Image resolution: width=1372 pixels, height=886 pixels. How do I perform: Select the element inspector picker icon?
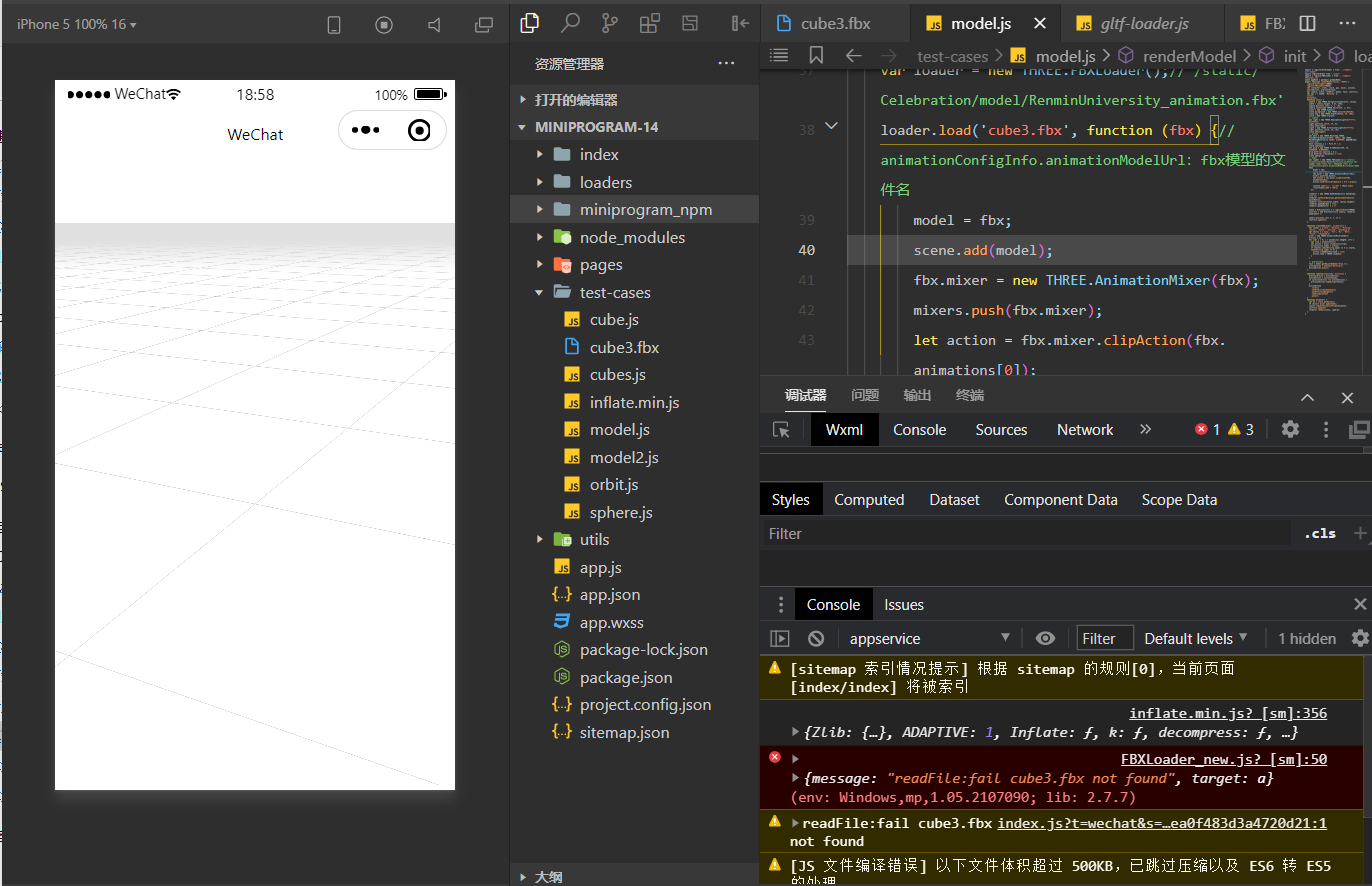781,429
